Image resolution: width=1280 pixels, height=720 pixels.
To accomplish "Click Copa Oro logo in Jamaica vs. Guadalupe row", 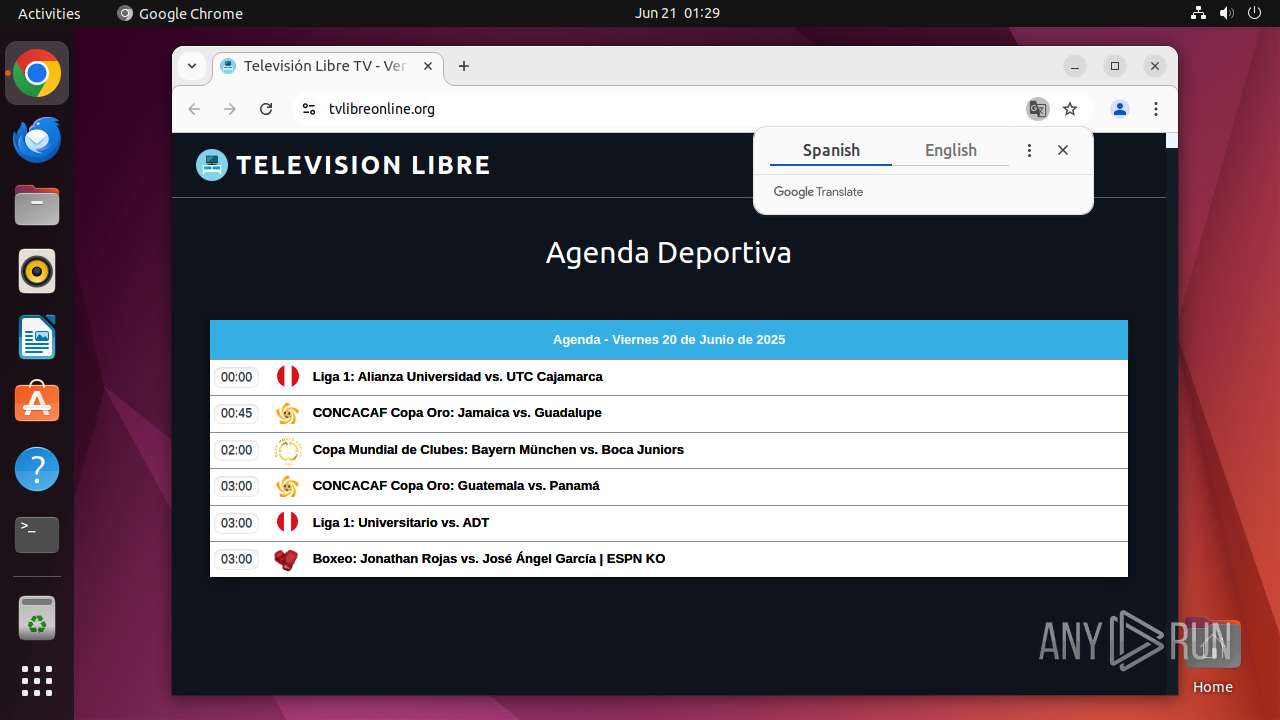I will (x=287, y=413).
